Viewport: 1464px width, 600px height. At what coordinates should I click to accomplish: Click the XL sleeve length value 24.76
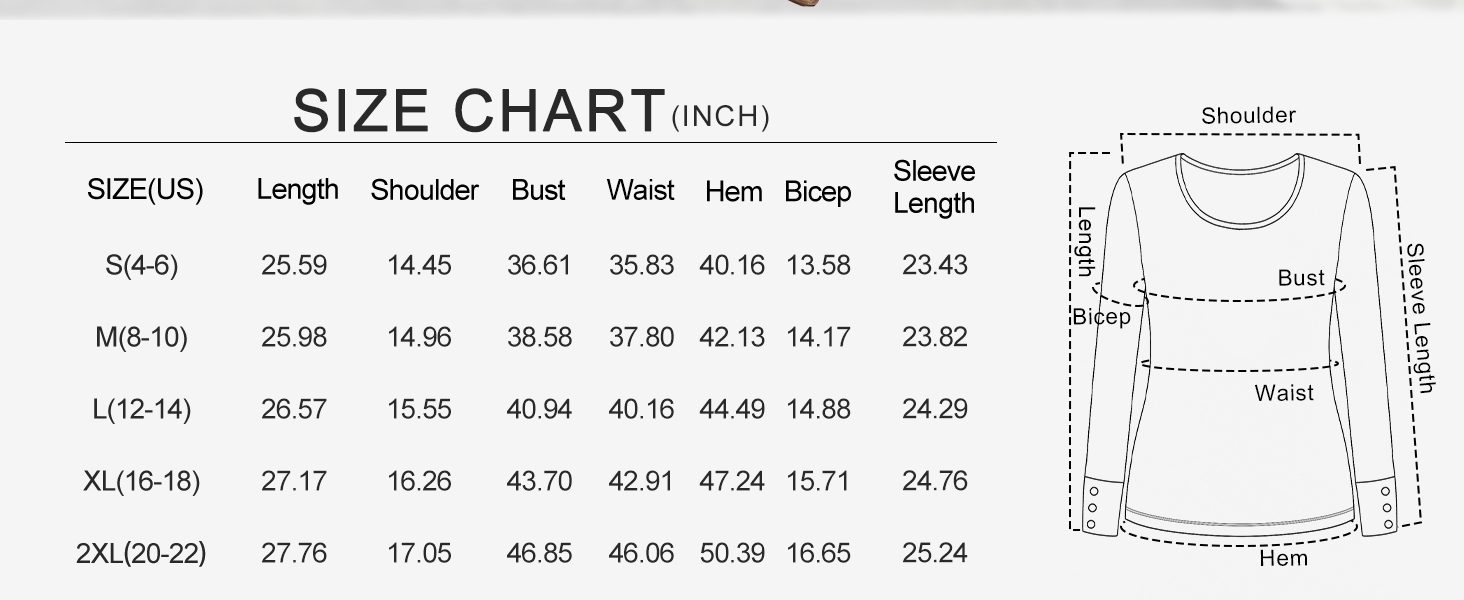935,481
